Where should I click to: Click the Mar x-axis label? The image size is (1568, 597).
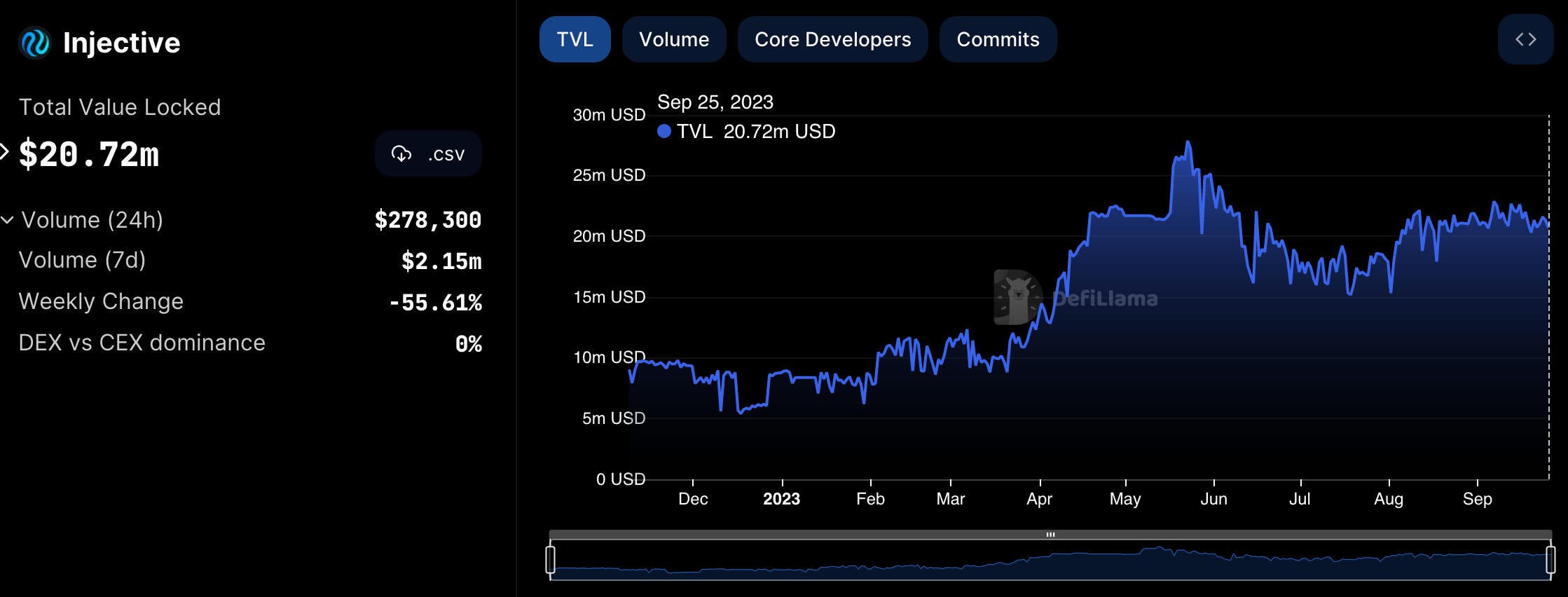950,499
